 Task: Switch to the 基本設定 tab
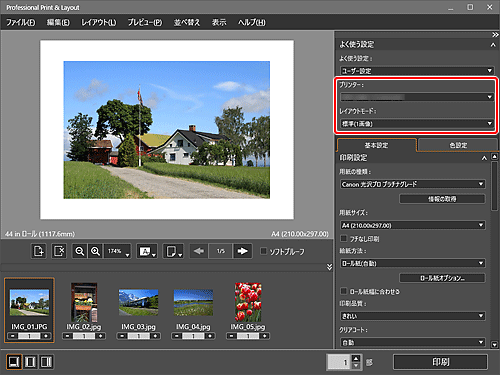tap(376, 145)
